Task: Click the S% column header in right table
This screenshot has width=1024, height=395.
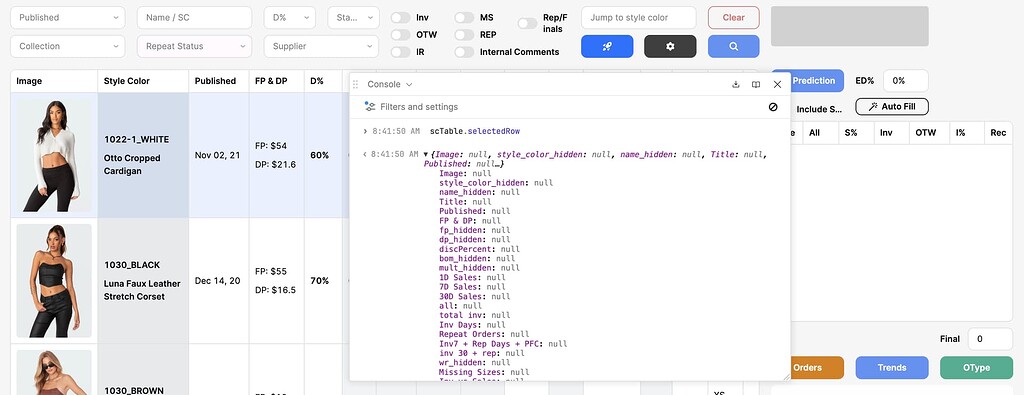Action: pyautogui.click(x=856, y=133)
